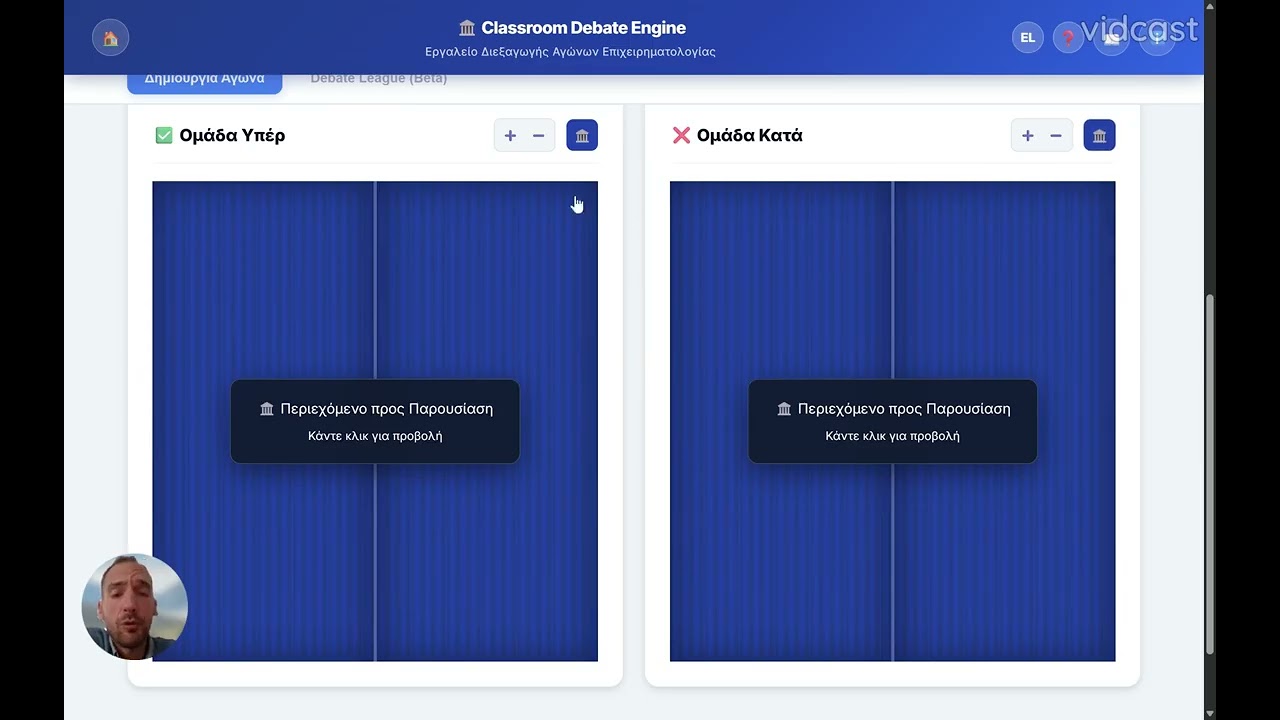Click the scrollbar up arrow
The width and height of the screenshot is (1280, 720).
pos(1210,6)
